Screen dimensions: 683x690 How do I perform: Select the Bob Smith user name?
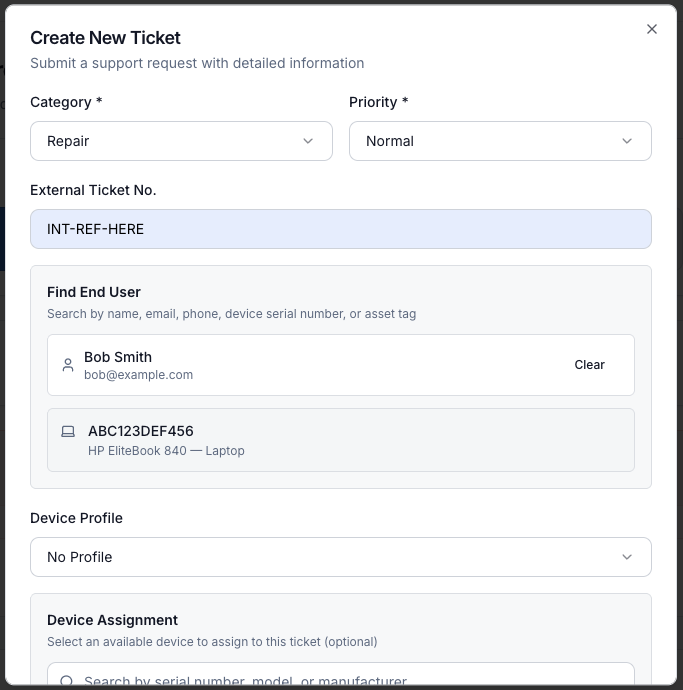click(118, 357)
